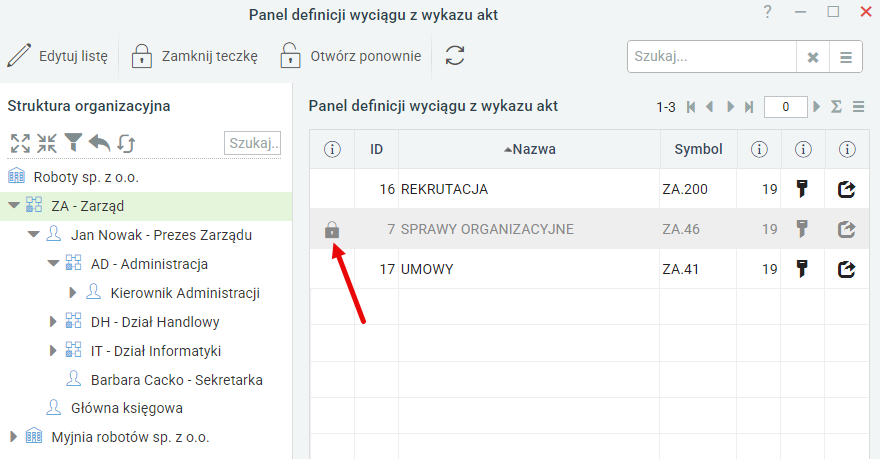
Task: Sort by Nazwa column header
Action: pos(529,149)
